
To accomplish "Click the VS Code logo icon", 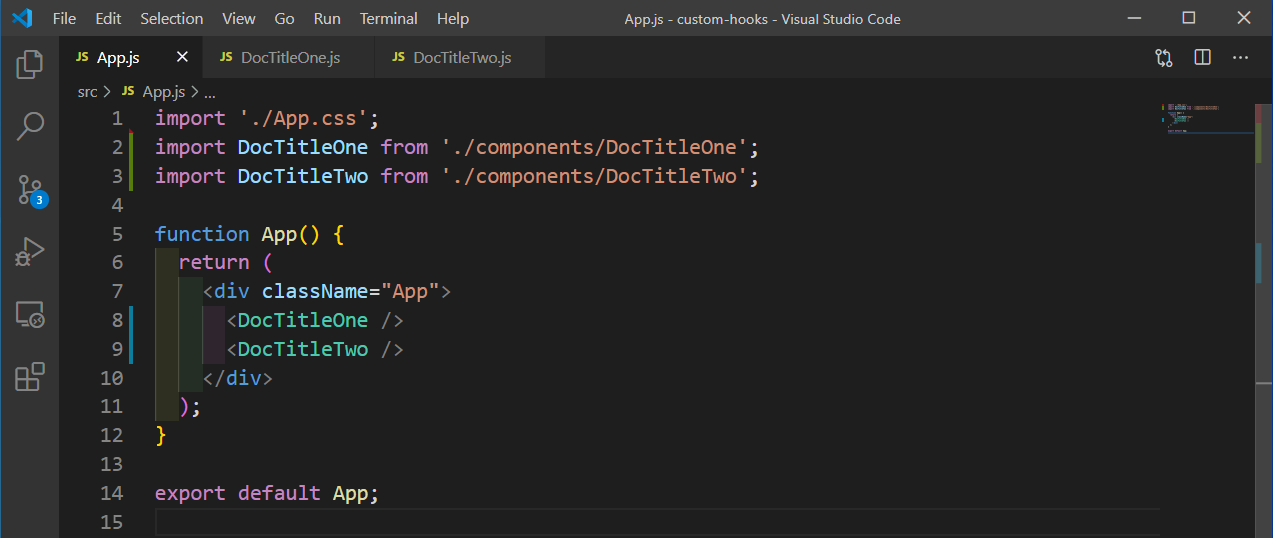I will (x=22, y=18).
